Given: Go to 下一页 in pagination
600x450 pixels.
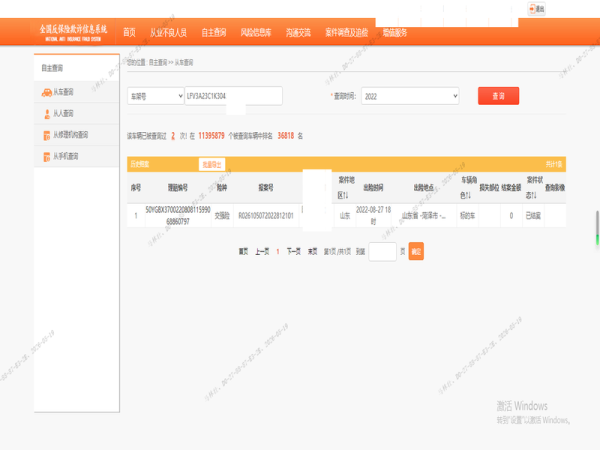Looking at the screenshot, I should click(293, 251).
